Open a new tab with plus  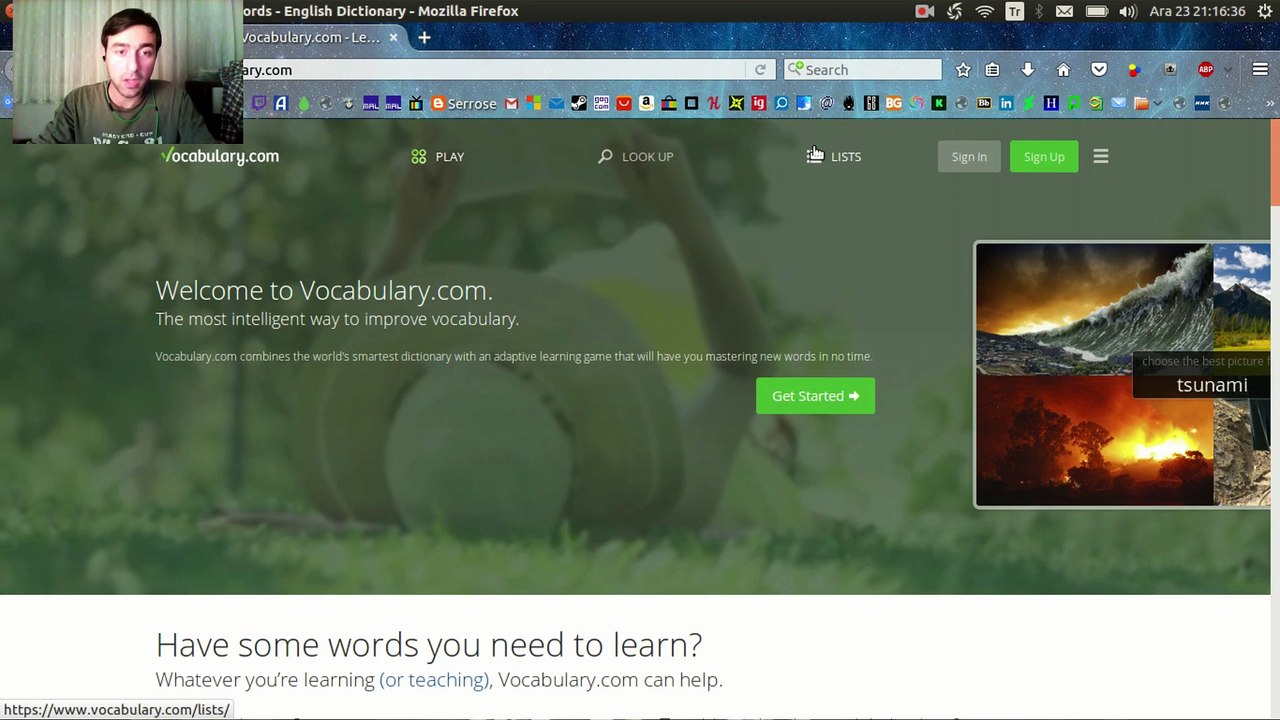click(424, 38)
